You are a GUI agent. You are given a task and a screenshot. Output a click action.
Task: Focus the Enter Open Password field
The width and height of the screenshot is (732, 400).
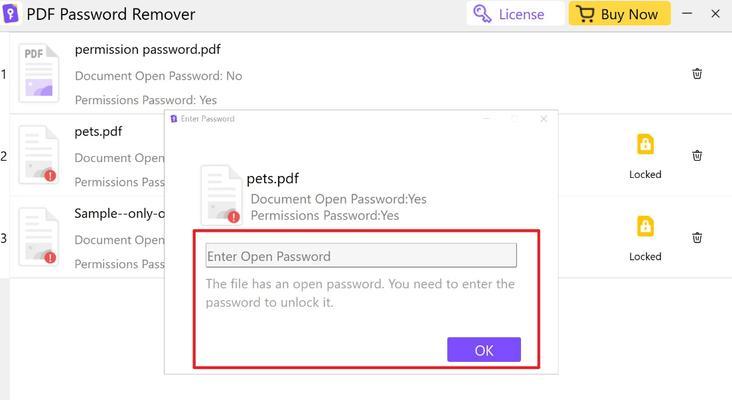tap(361, 255)
